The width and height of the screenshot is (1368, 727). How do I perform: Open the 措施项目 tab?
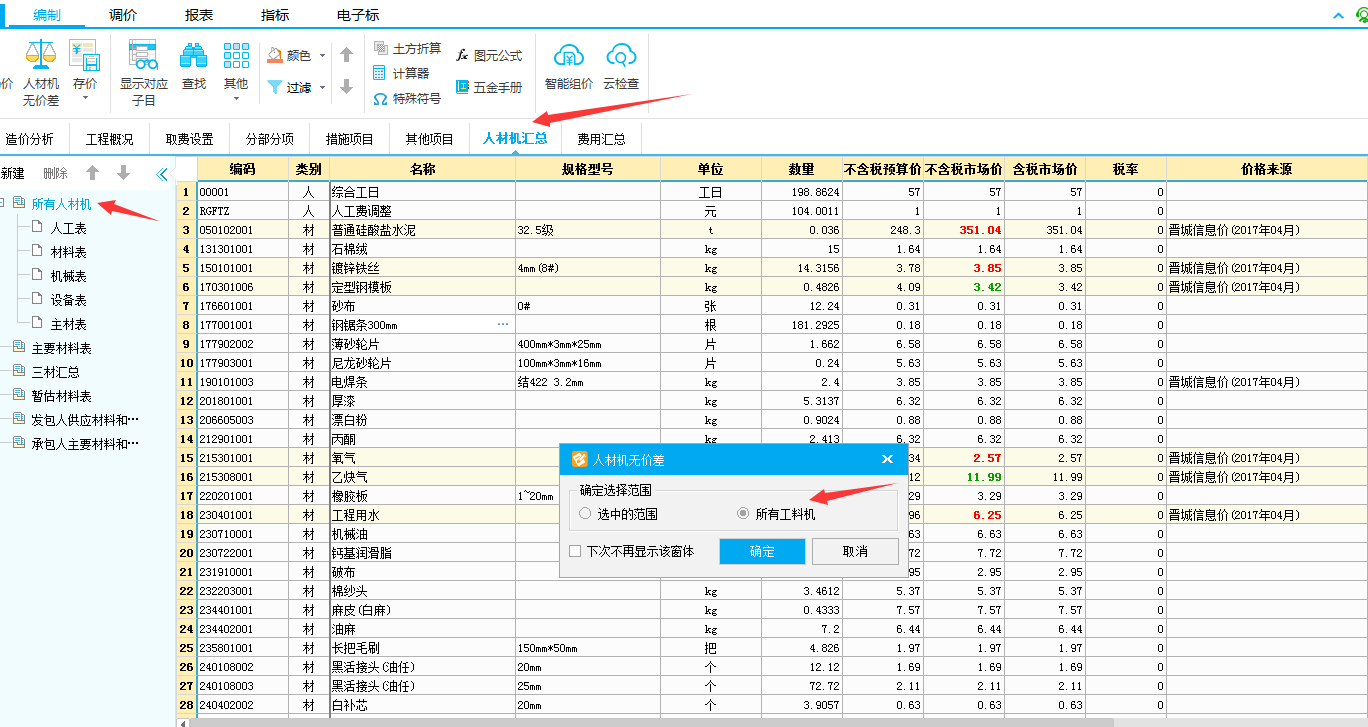click(349, 139)
